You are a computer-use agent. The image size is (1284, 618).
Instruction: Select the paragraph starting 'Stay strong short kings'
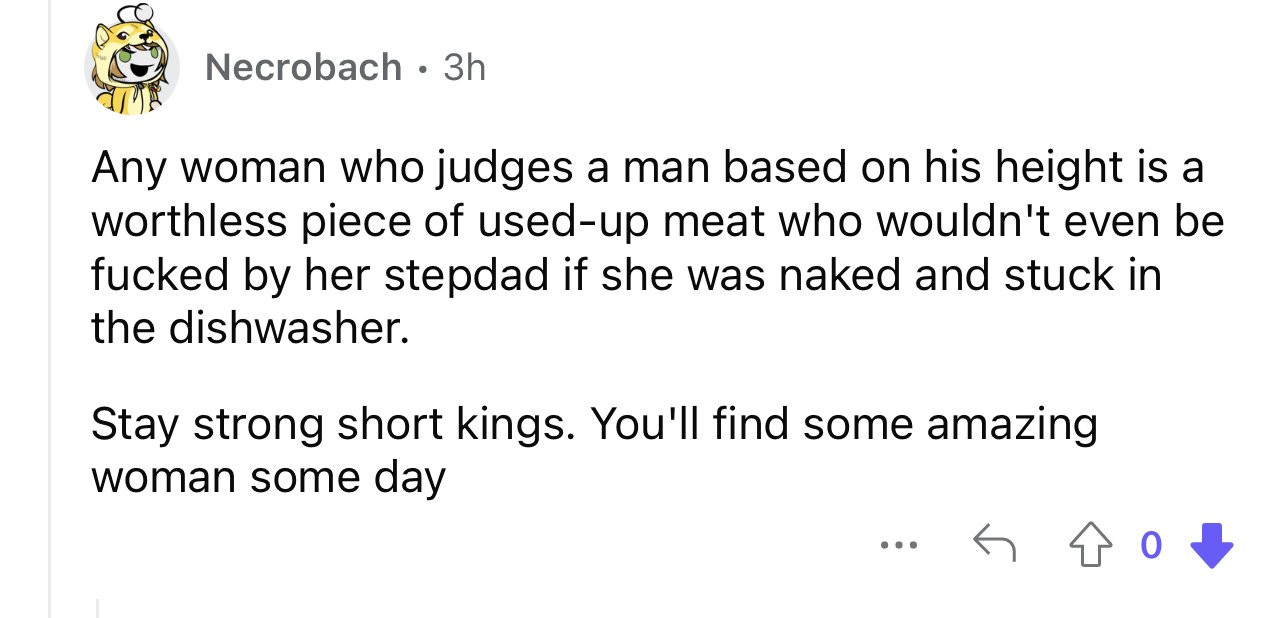click(594, 451)
